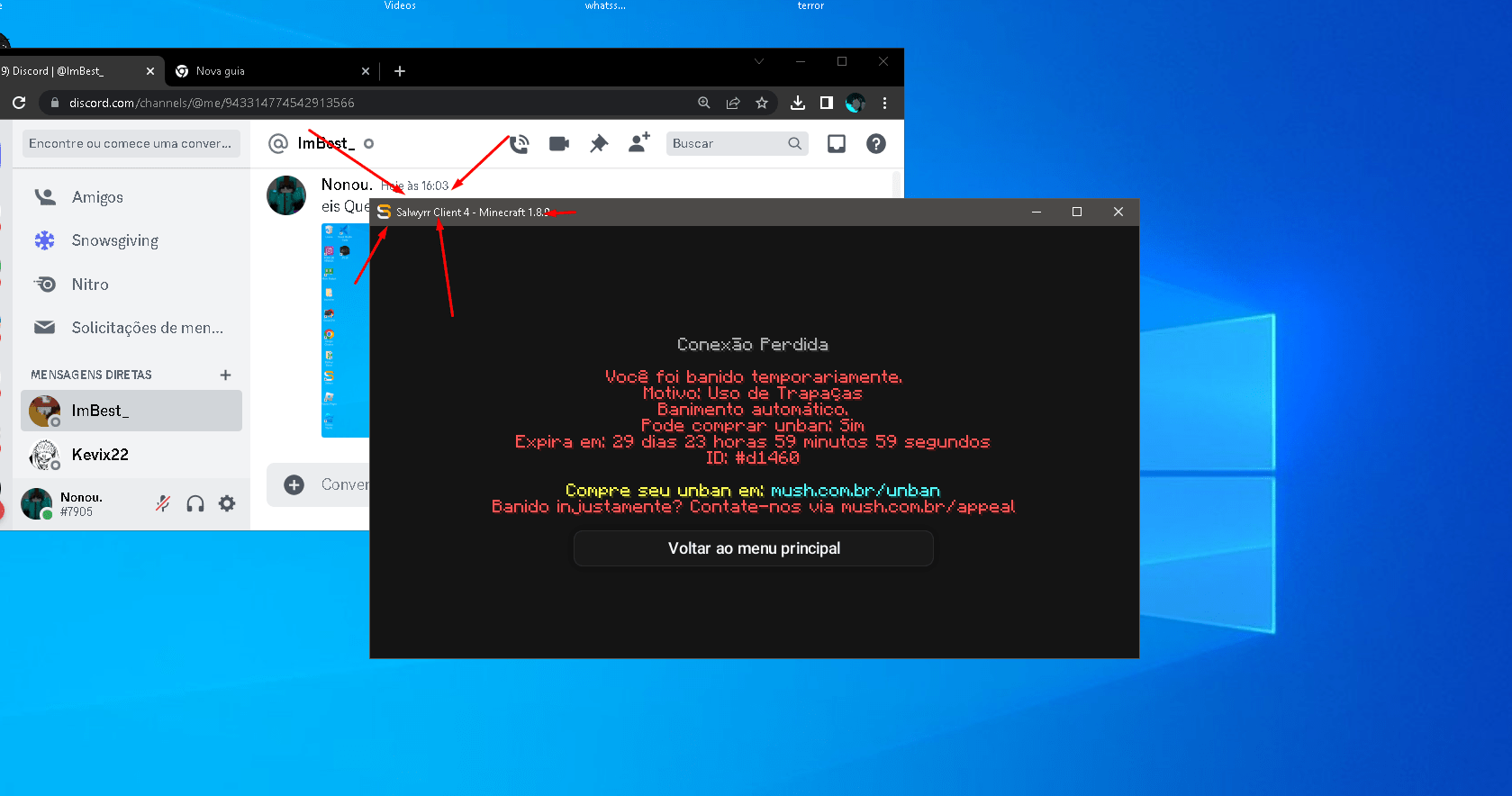Open the Chrome profile avatar
The width and height of the screenshot is (1512, 796).
point(856,103)
